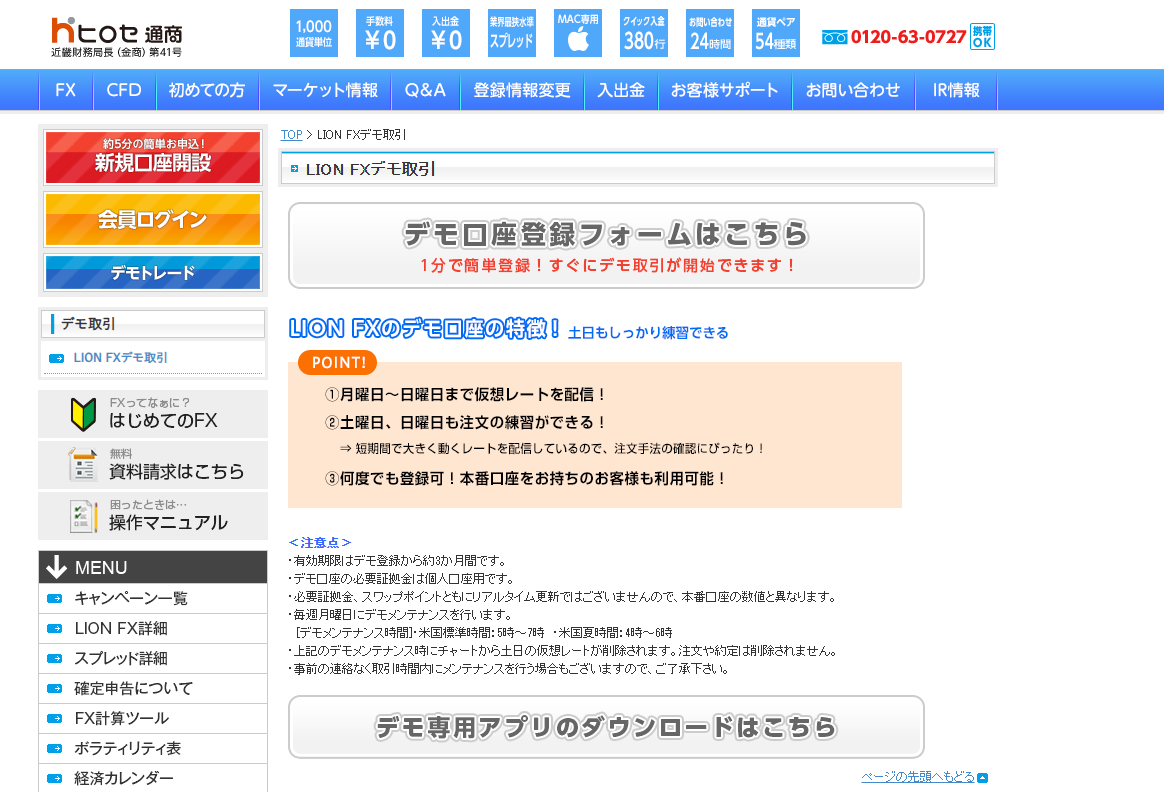Open デモ口座登録フォームはこちら
The image size is (1164, 792).
[606, 245]
